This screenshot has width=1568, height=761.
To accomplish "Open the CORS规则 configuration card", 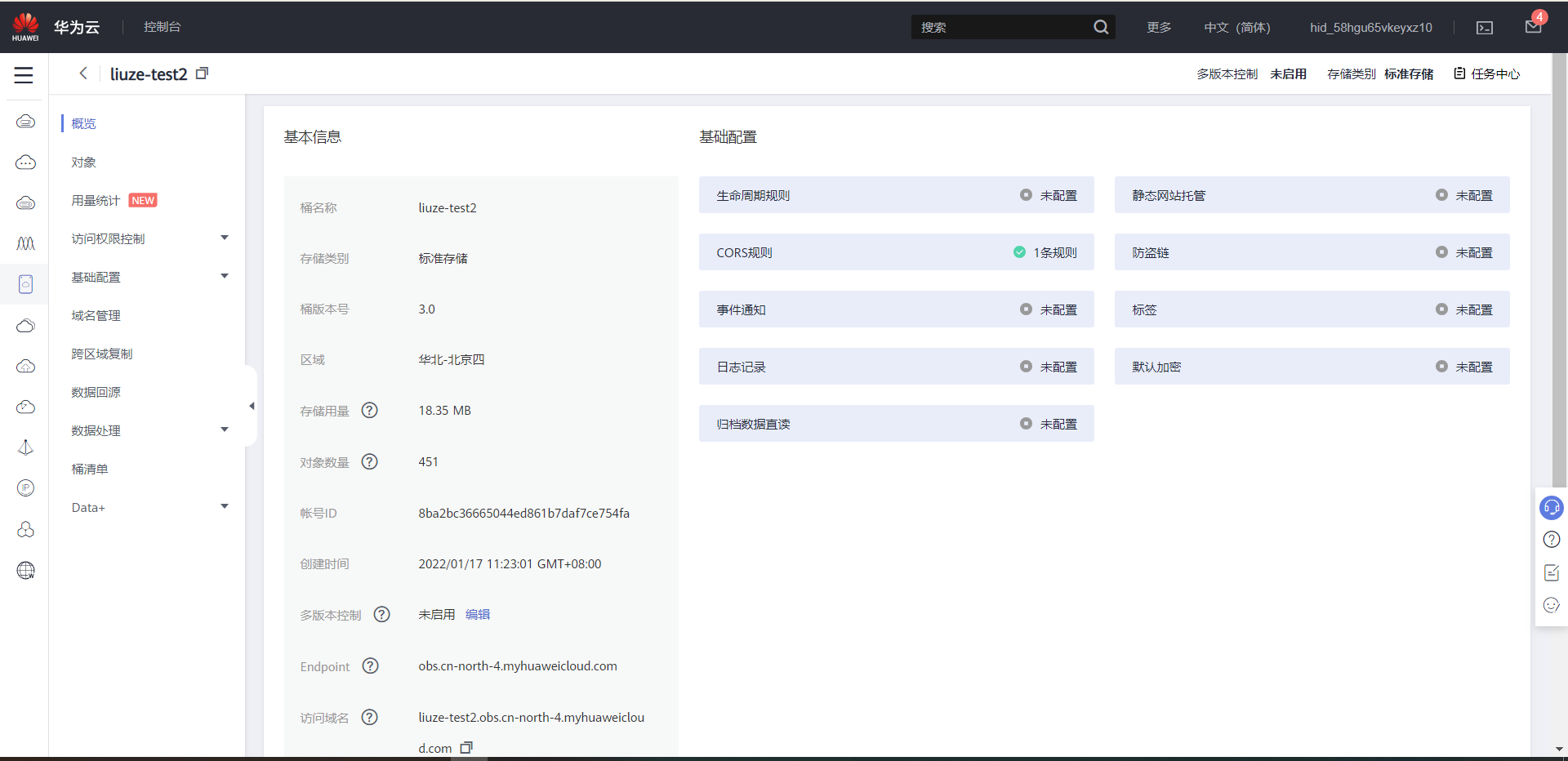I will [896, 252].
